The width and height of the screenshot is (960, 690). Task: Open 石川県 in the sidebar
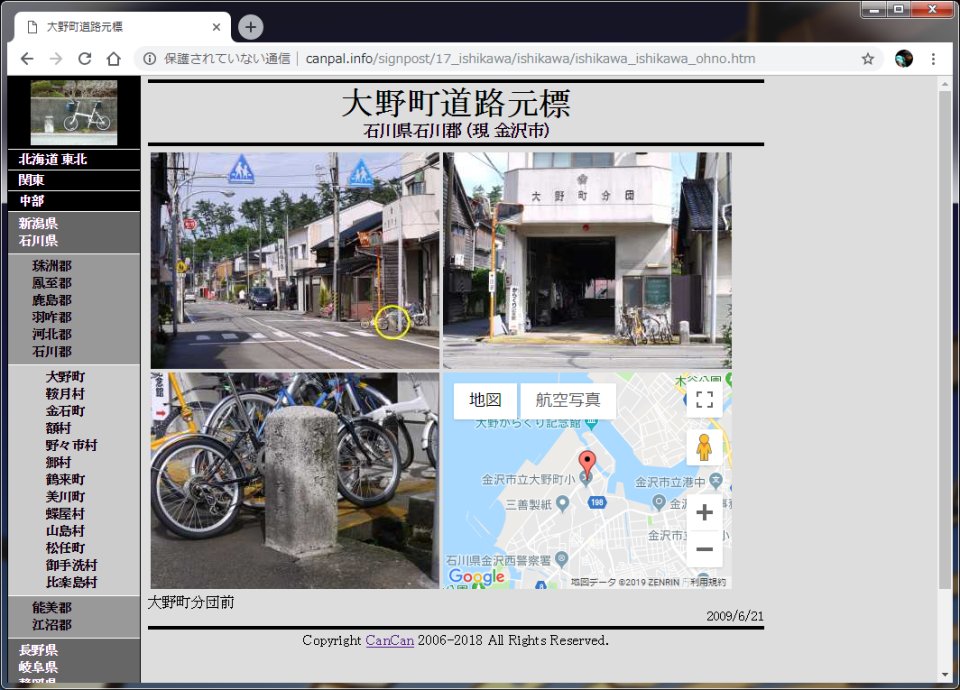pos(38,241)
